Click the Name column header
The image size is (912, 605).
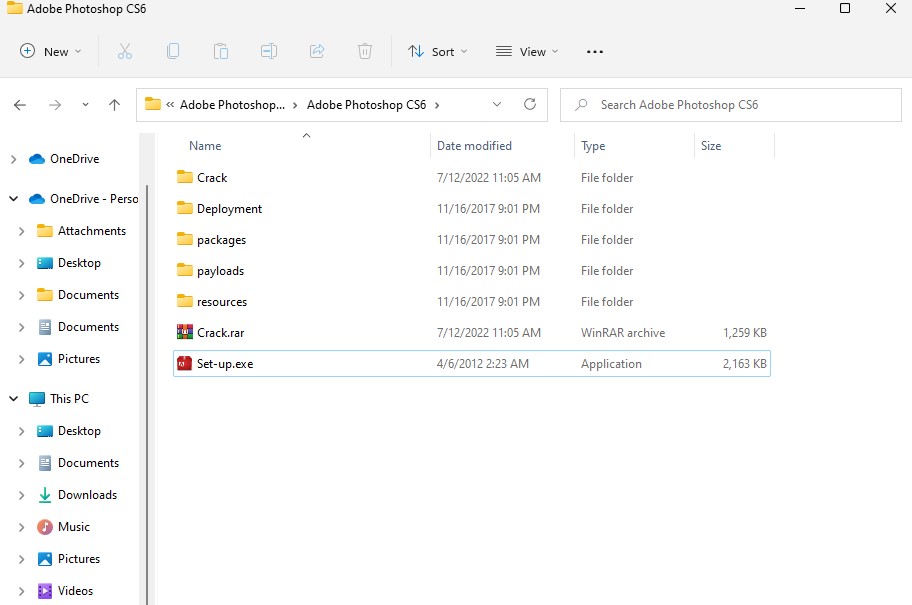pyautogui.click(x=205, y=146)
